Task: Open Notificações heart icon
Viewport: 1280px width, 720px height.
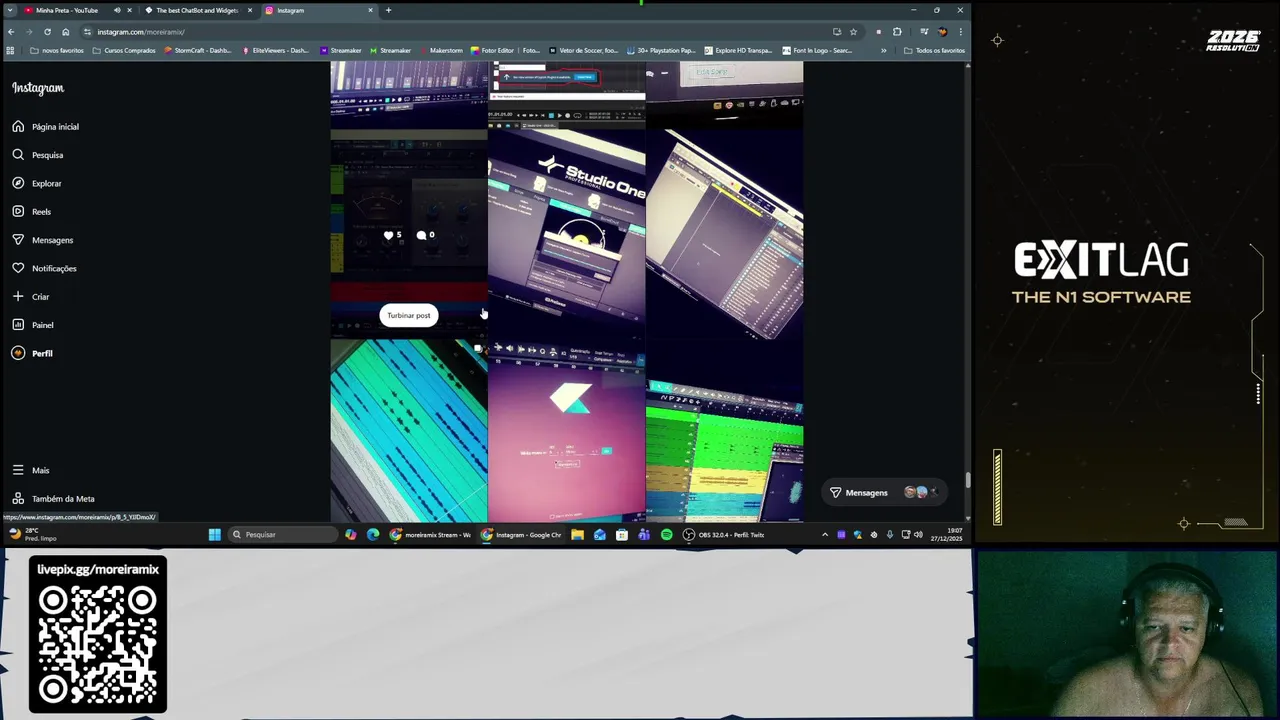Action: pos(18,268)
